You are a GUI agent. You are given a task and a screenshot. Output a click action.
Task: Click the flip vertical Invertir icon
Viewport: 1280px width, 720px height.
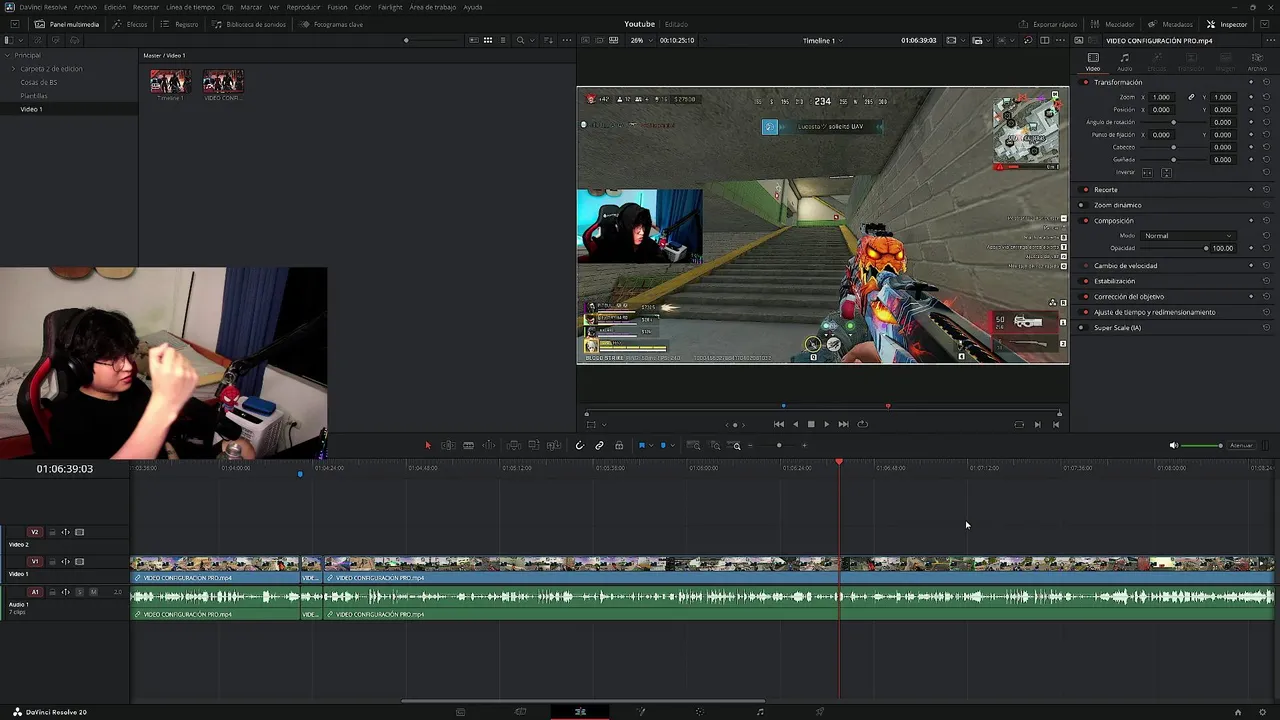pyautogui.click(x=1166, y=173)
